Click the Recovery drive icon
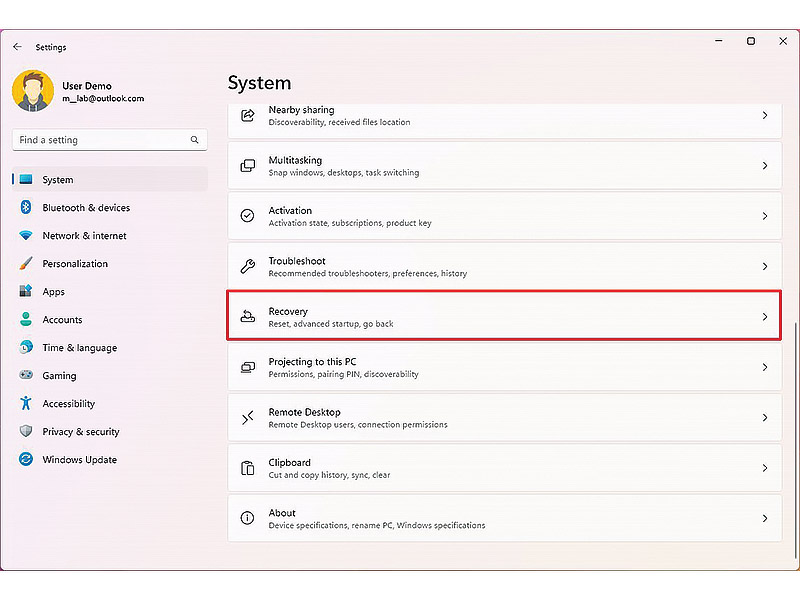 (x=247, y=317)
